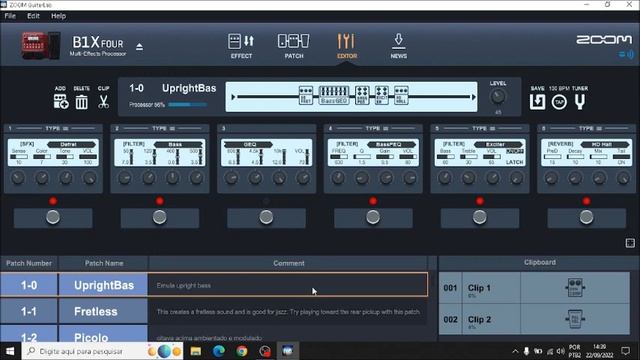Open TYPE selector for slot 2

pyautogui.click(x=163, y=129)
